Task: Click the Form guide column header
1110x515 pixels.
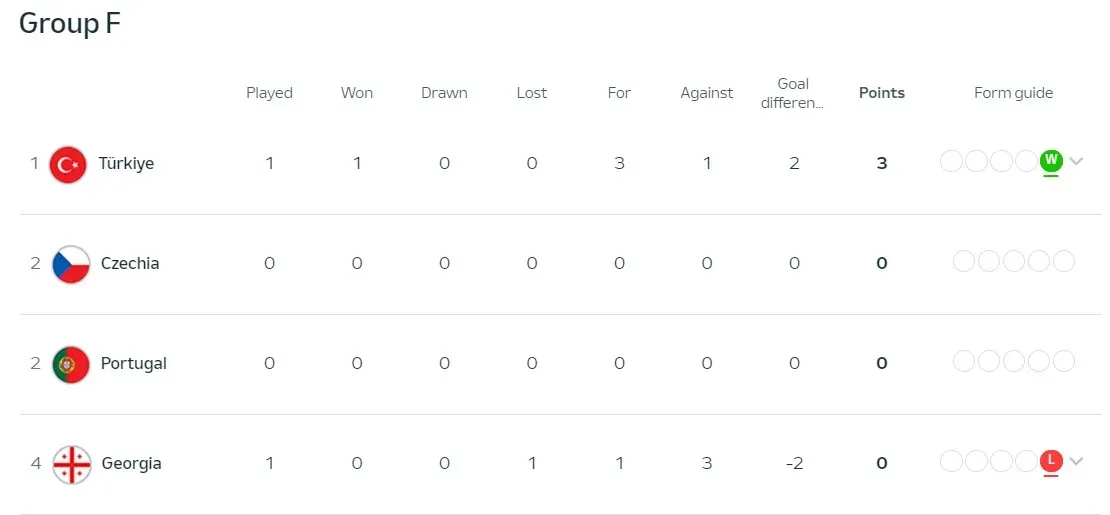Action: pos(1013,93)
